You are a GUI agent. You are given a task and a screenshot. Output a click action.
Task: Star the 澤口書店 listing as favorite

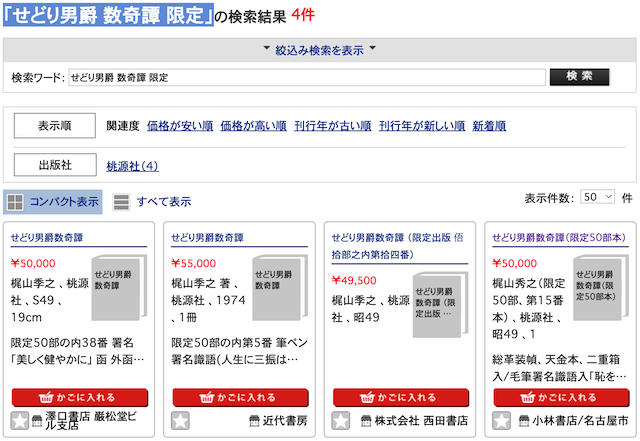click(19, 421)
